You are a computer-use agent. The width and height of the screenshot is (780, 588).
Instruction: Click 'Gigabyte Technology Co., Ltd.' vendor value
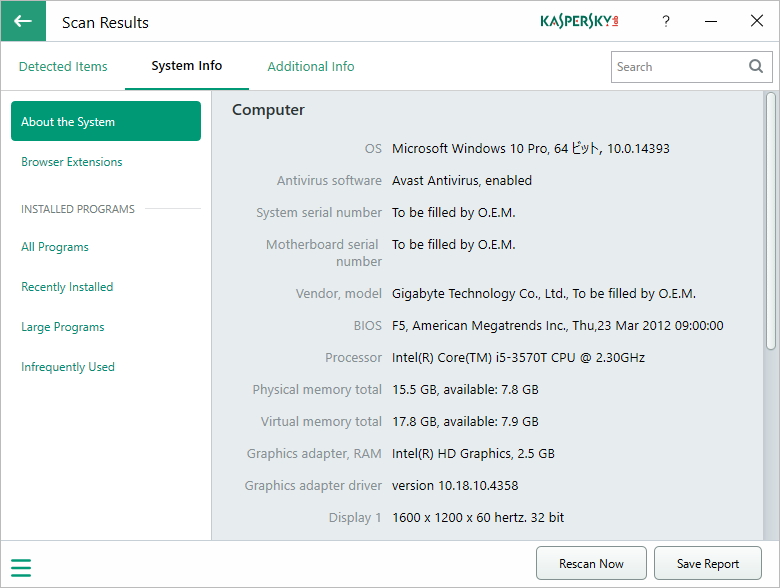[544, 294]
